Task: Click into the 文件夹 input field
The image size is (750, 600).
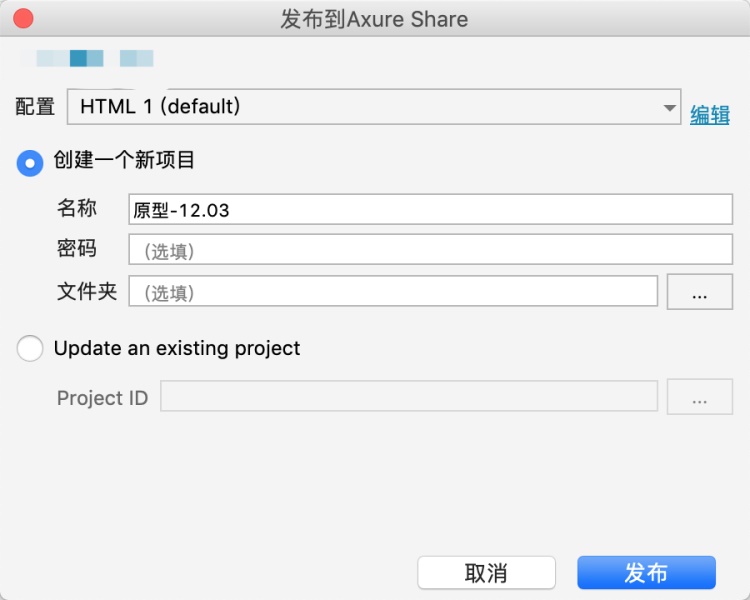Action: point(392,291)
